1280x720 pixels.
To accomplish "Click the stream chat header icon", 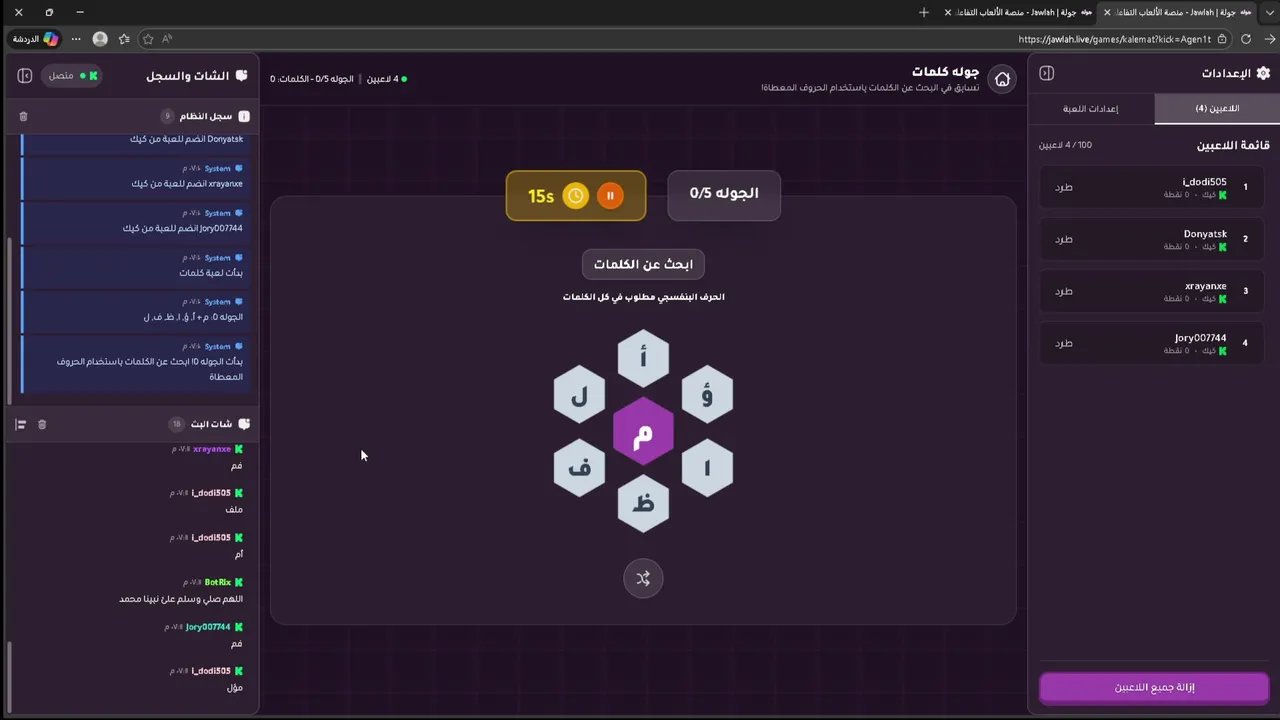I will (244, 424).
